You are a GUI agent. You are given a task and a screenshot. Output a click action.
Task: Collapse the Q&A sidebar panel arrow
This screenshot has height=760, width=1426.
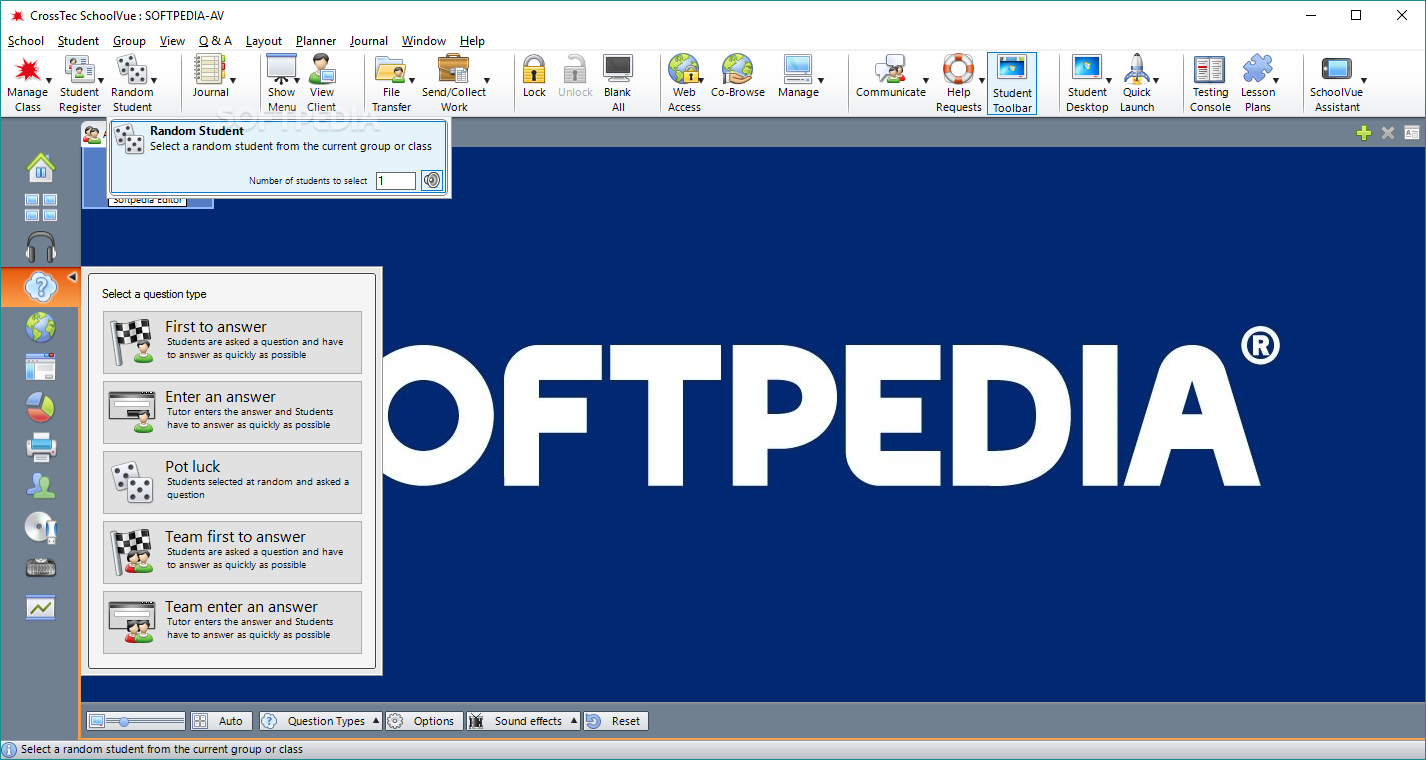coord(72,277)
